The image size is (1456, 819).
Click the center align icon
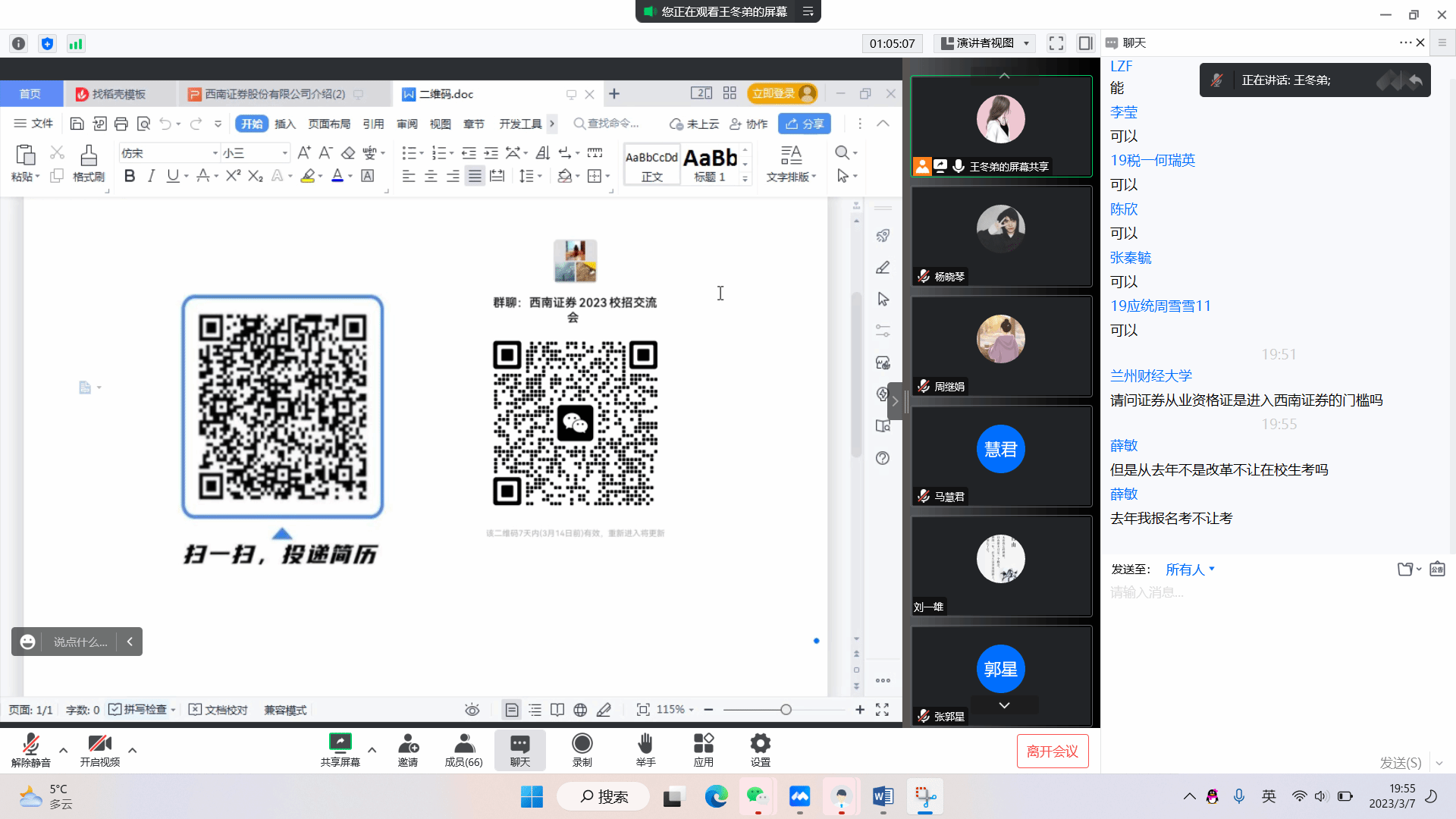pyautogui.click(x=431, y=176)
